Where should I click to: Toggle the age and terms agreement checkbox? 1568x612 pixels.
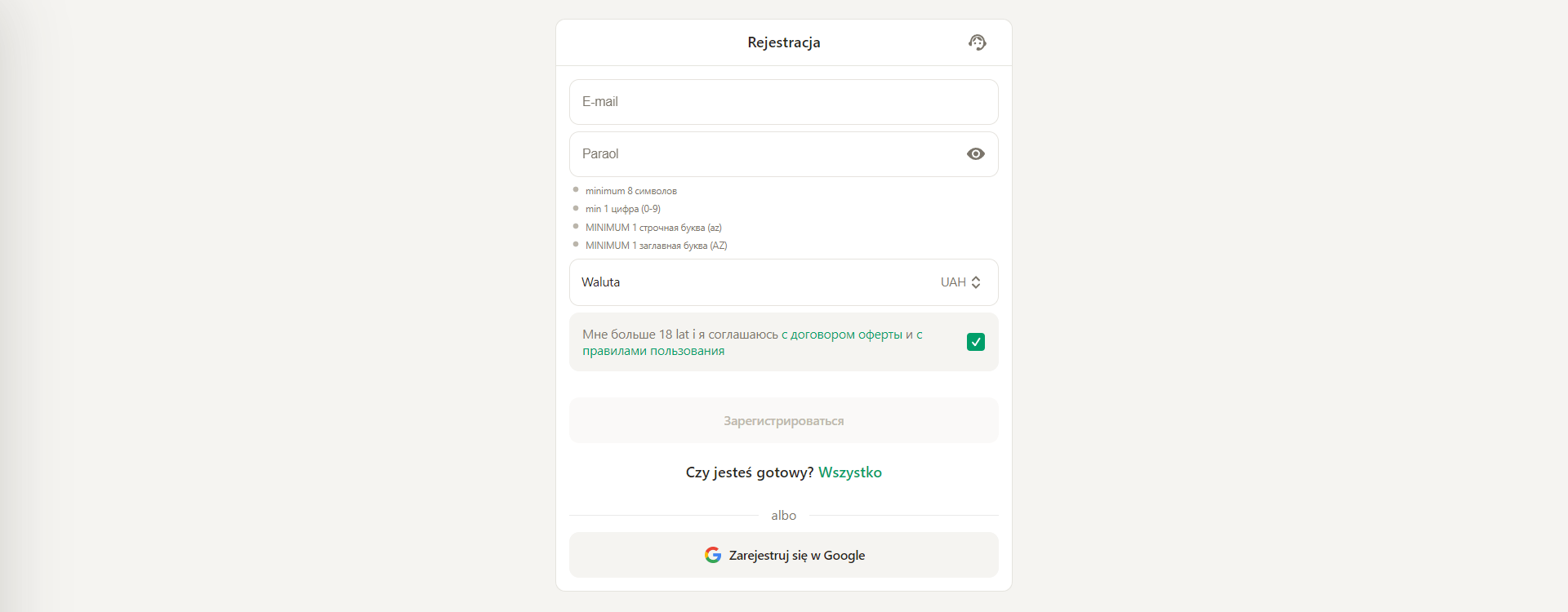tap(975, 342)
